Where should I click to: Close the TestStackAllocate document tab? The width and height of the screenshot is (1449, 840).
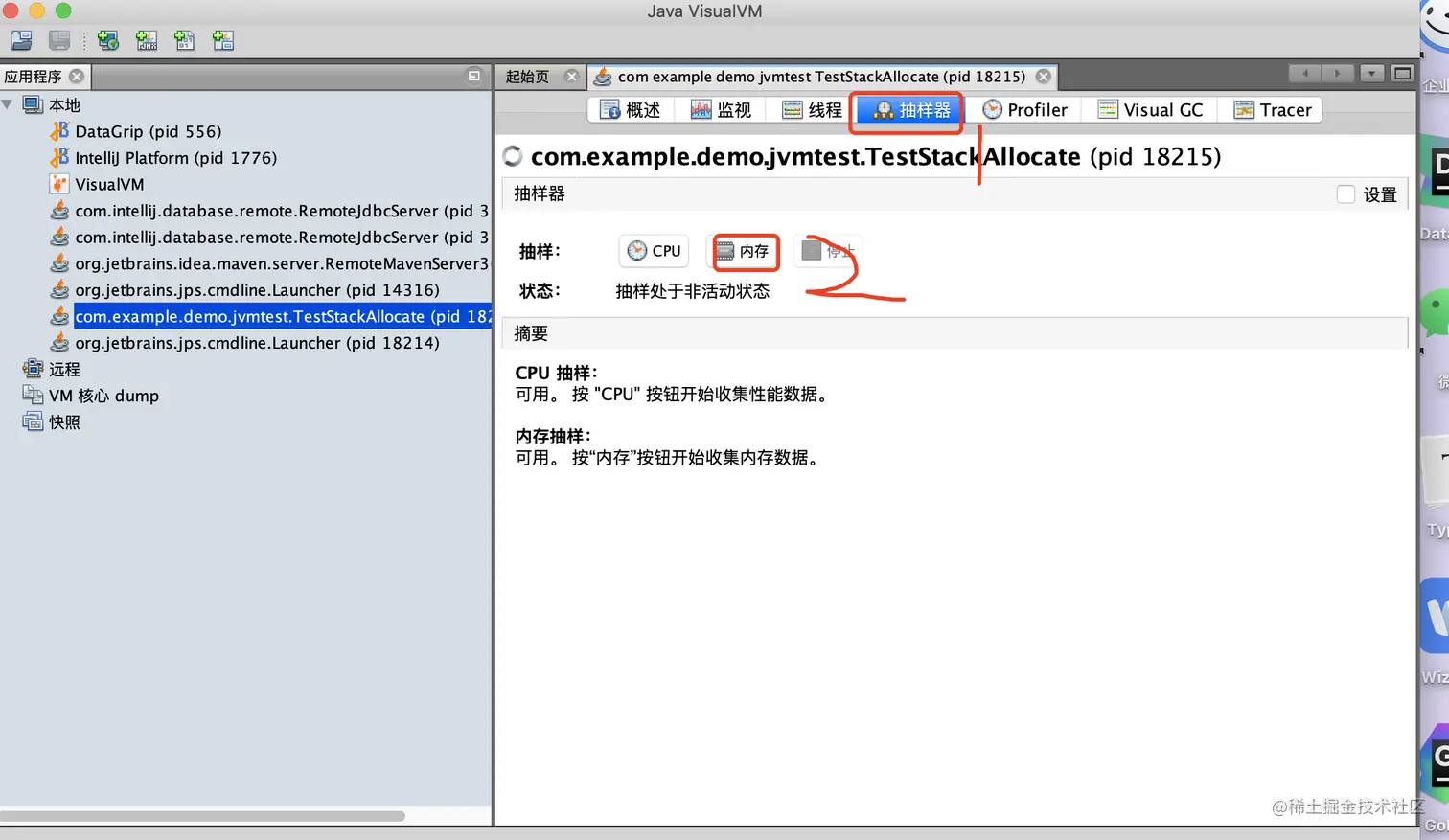(1044, 77)
